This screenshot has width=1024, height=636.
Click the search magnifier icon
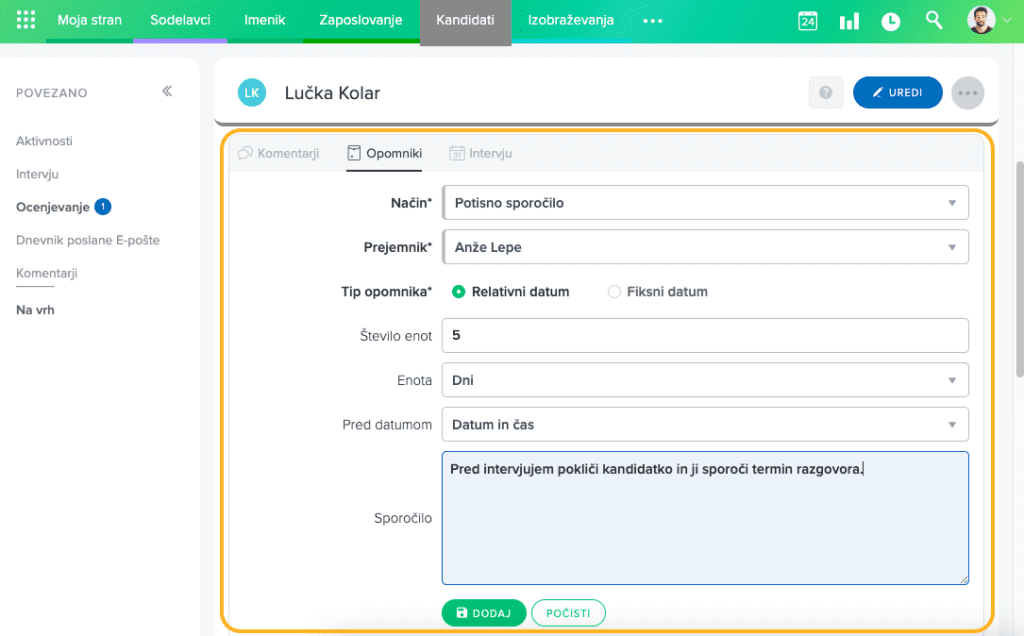(934, 20)
